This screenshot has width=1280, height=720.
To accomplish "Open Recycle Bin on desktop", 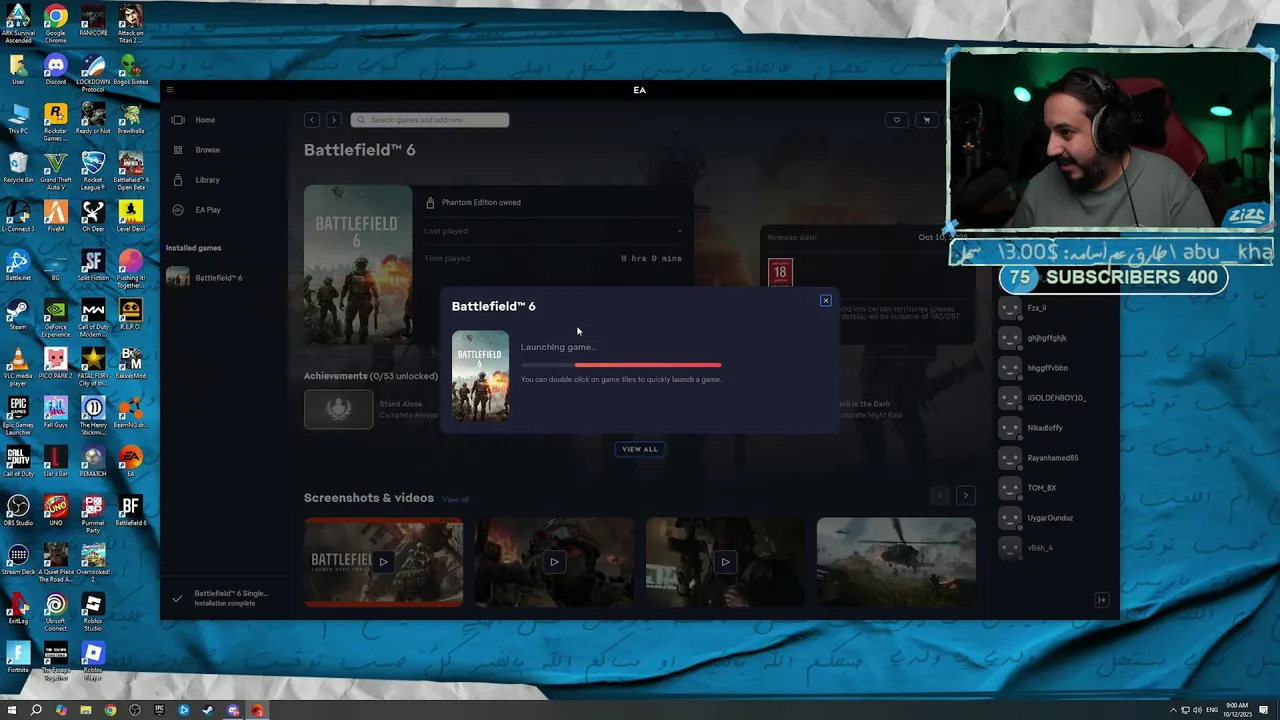I will click(x=18, y=168).
